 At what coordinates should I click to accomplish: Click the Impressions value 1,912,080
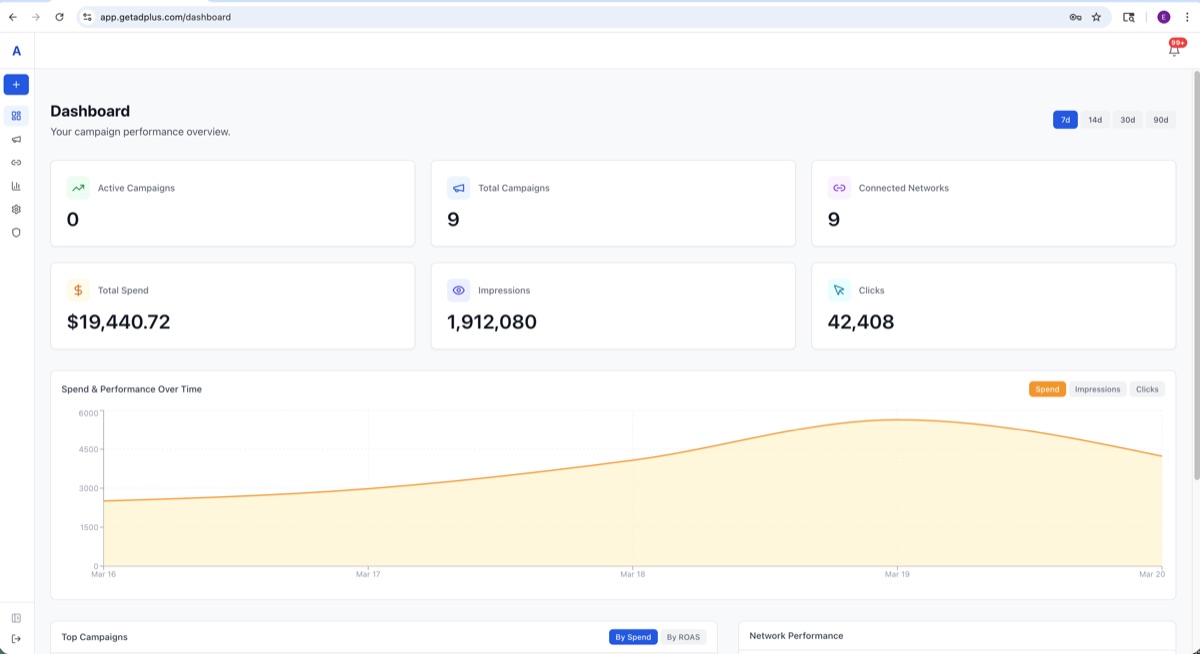click(x=492, y=322)
